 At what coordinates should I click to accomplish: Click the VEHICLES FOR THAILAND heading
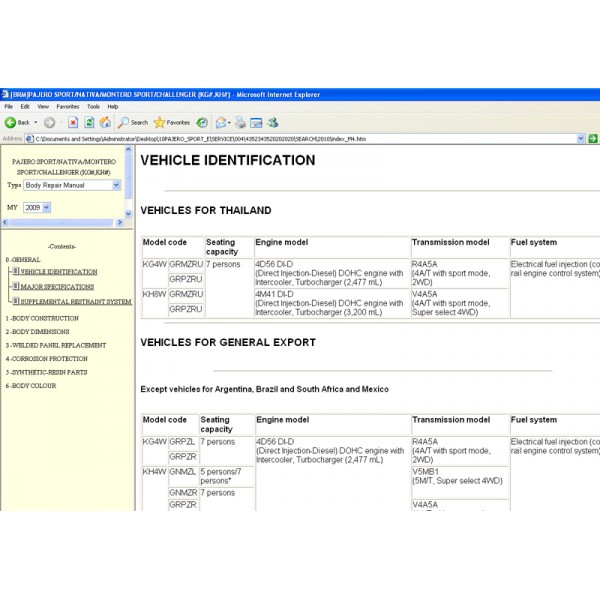click(x=206, y=210)
